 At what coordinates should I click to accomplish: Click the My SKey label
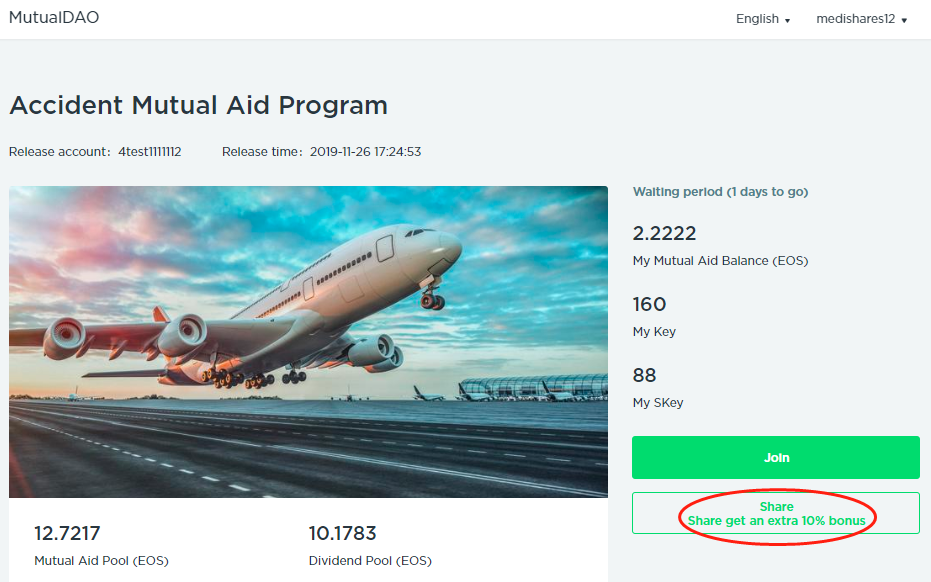tap(658, 403)
